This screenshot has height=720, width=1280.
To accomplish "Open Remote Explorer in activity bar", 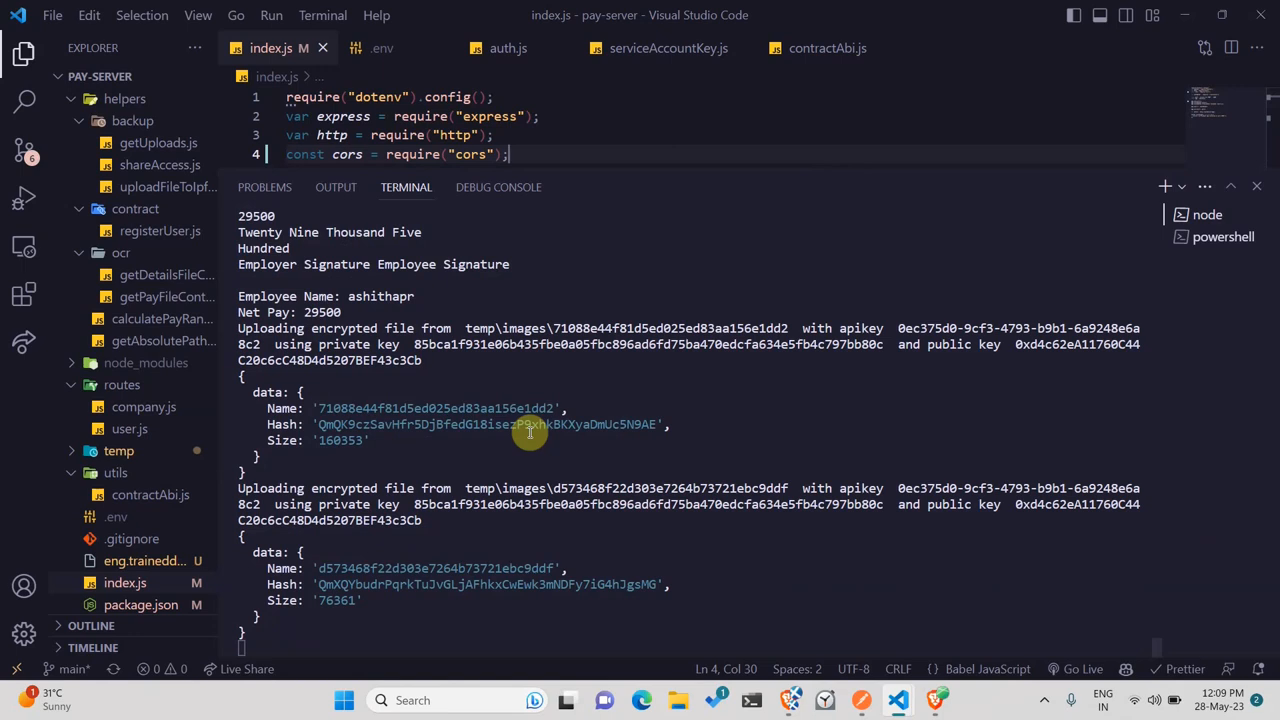I will 24,246.
